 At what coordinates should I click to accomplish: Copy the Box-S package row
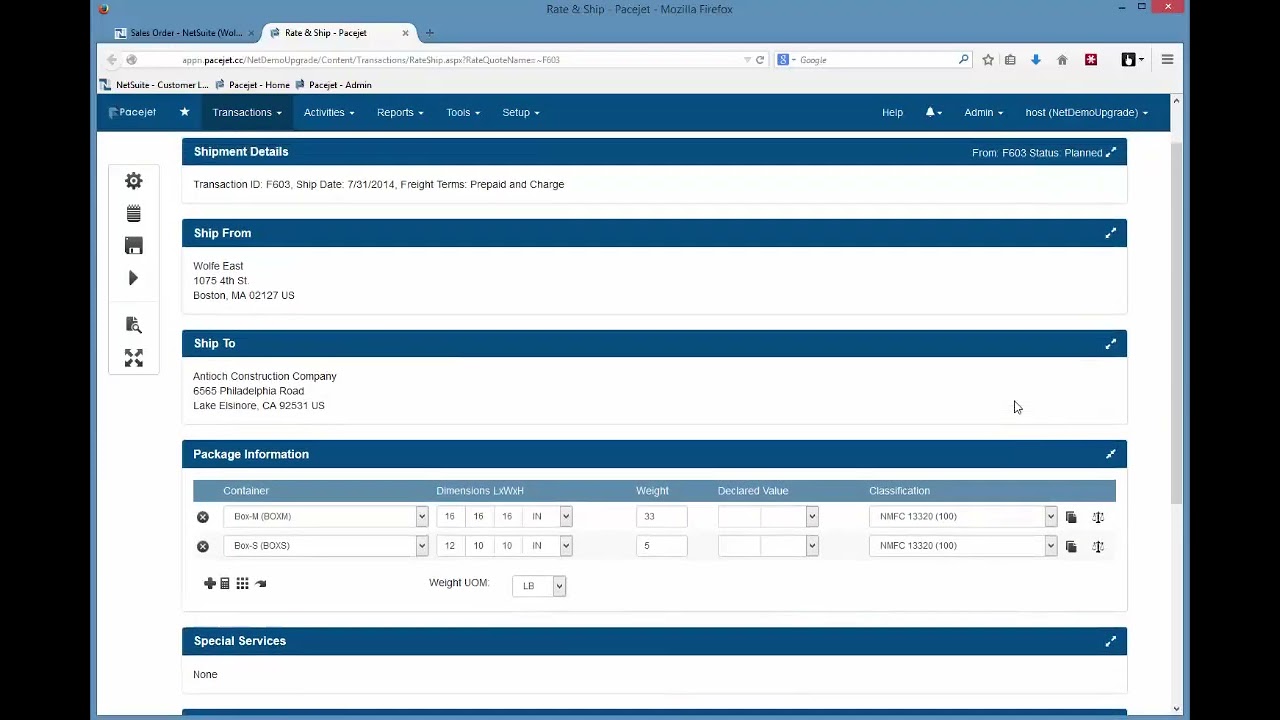(x=1071, y=546)
